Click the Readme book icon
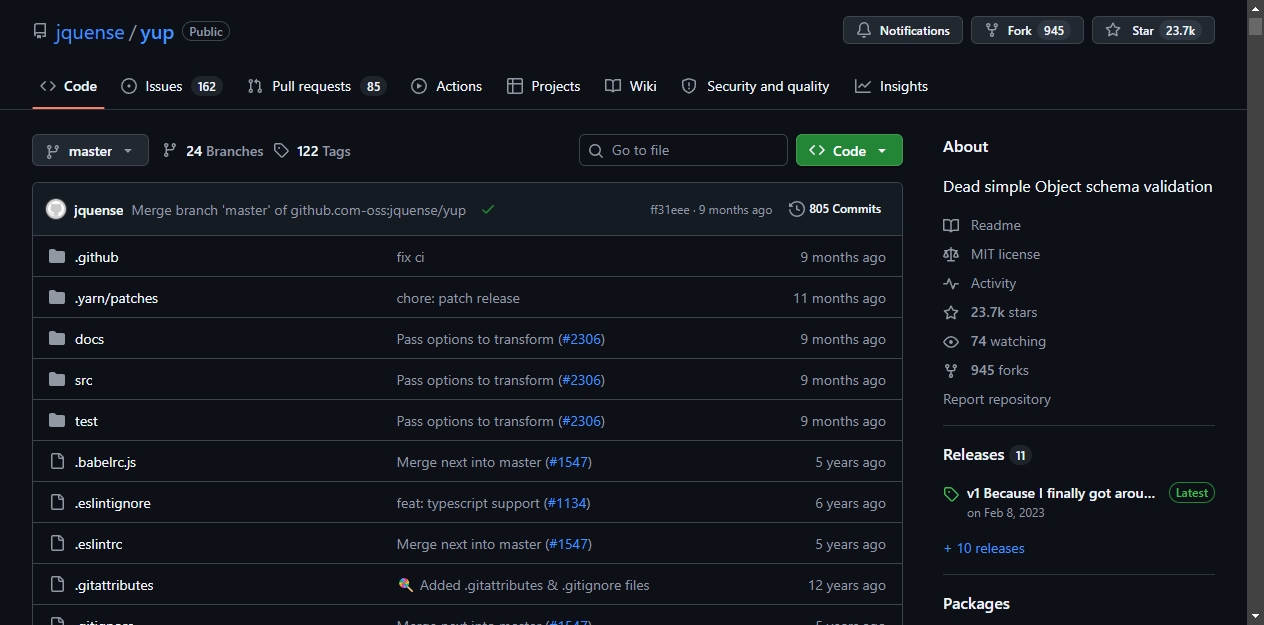 pos(951,225)
